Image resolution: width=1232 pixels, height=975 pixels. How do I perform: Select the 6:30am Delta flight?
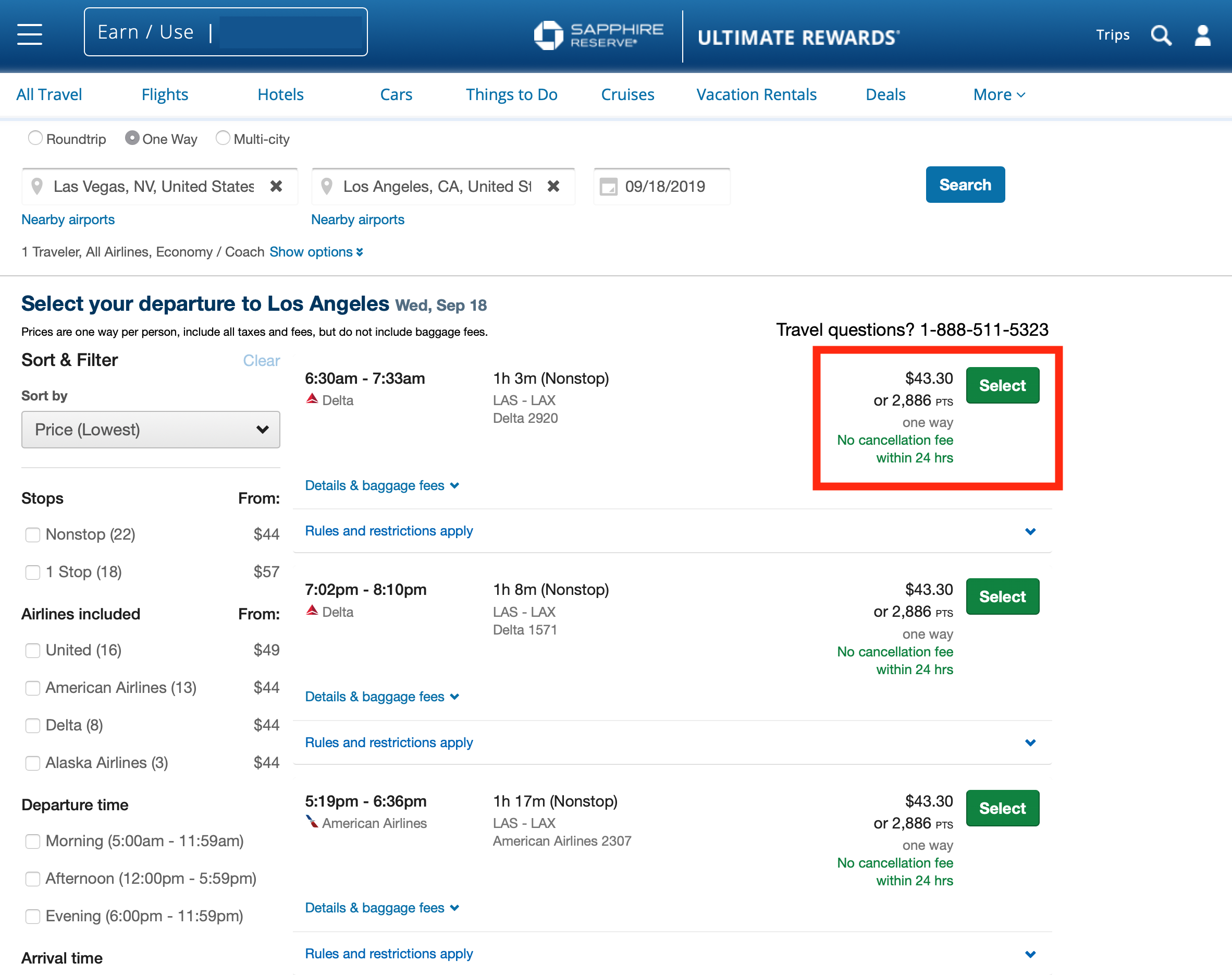coord(1002,386)
